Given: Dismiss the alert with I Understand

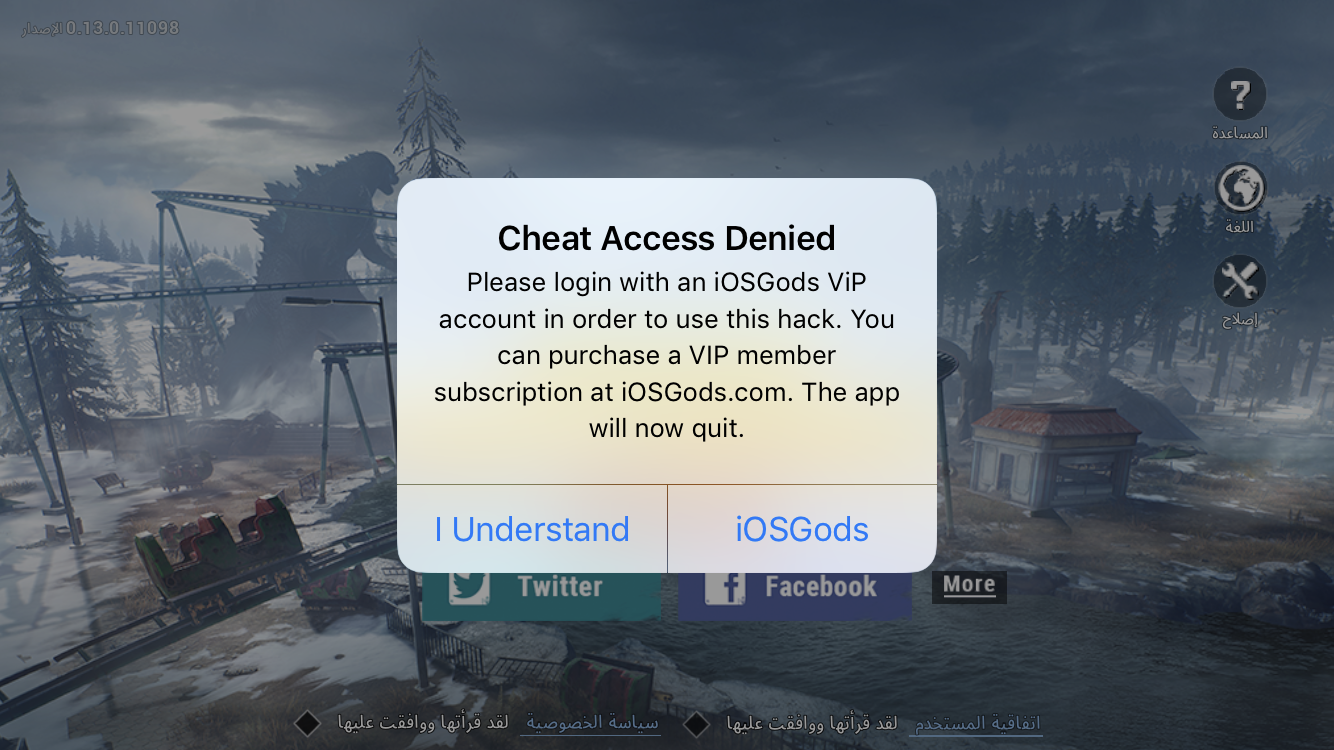Looking at the screenshot, I should (x=532, y=529).
